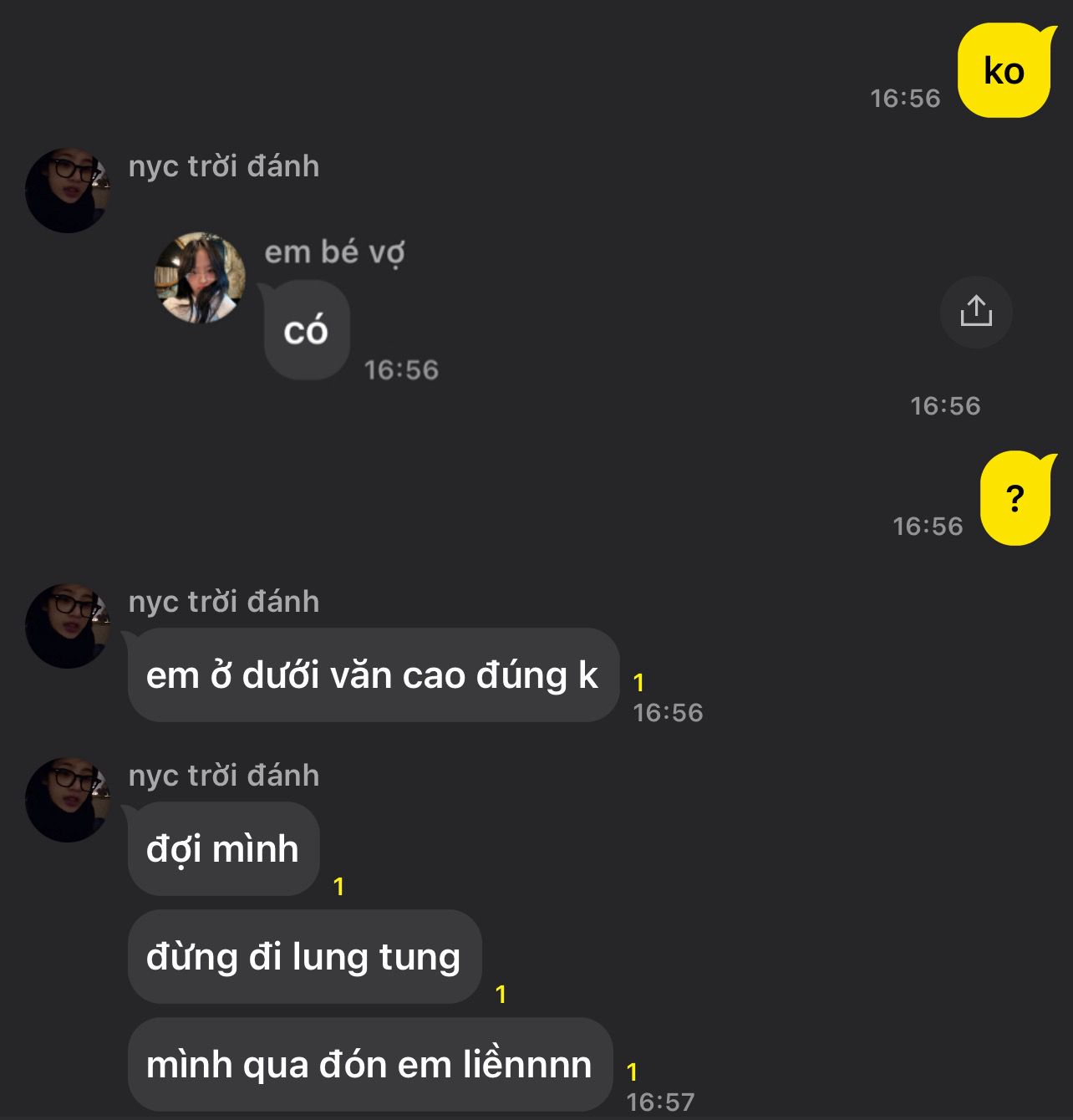
Task: Select the yellow '?' message bubble
Action: click(x=1017, y=499)
